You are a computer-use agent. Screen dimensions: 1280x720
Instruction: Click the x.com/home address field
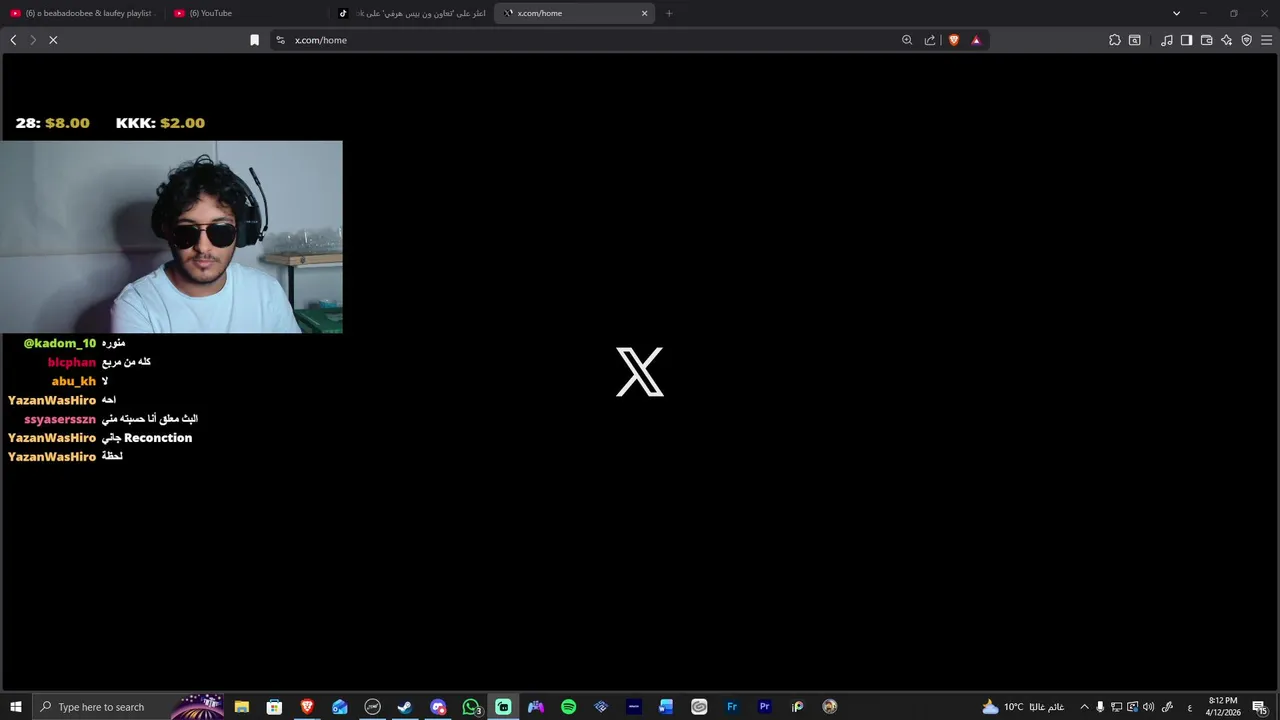(x=590, y=40)
